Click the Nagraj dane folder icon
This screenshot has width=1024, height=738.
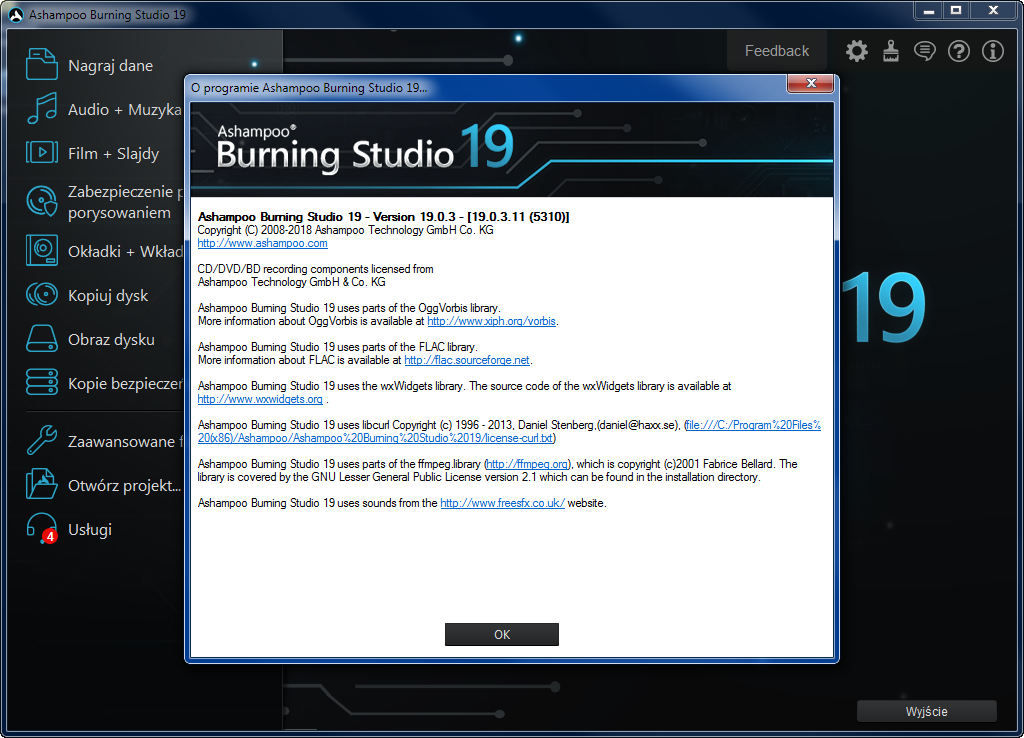pos(42,64)
